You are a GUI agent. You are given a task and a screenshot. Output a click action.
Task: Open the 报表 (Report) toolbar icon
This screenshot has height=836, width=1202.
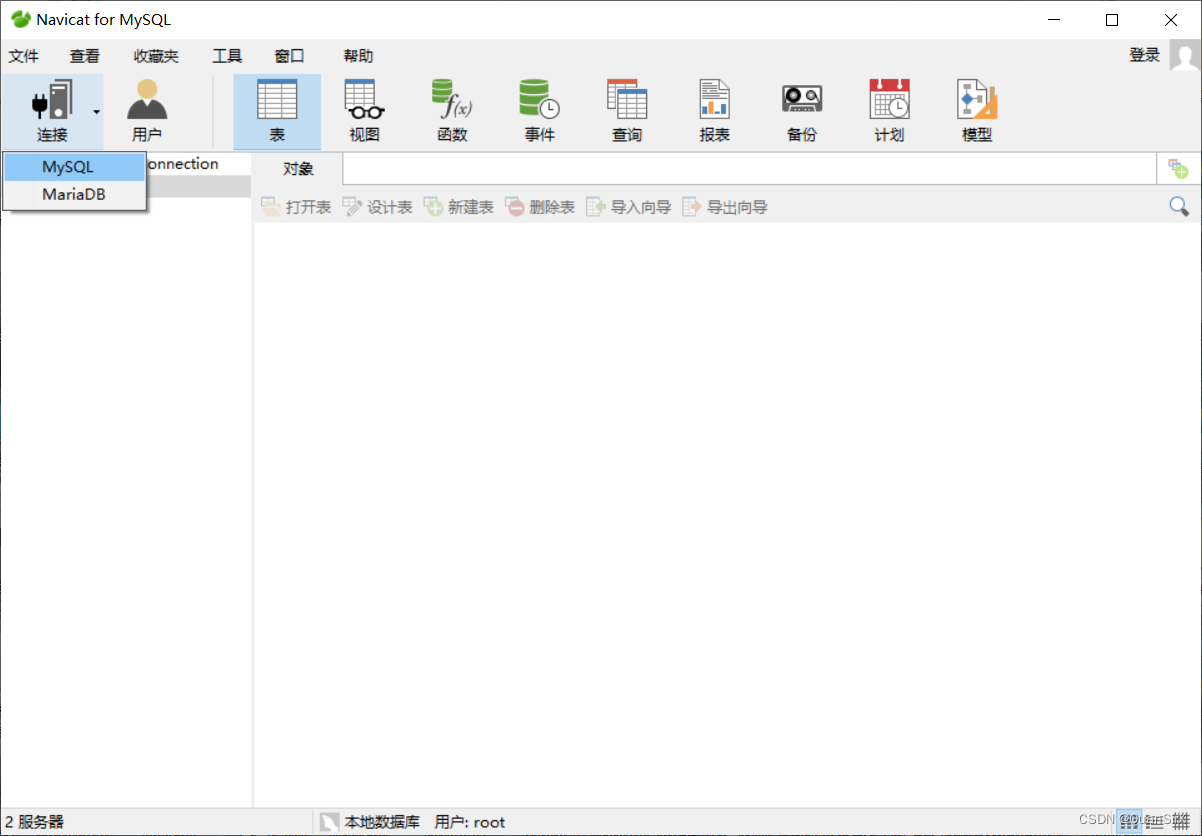tap(714, 111)
